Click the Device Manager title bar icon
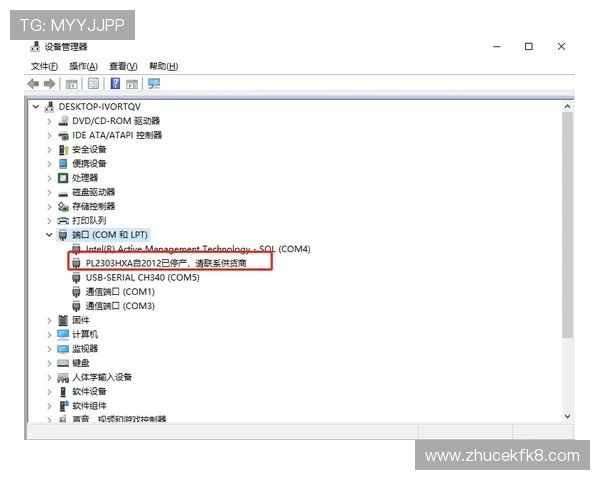 (x=35, y=47)
